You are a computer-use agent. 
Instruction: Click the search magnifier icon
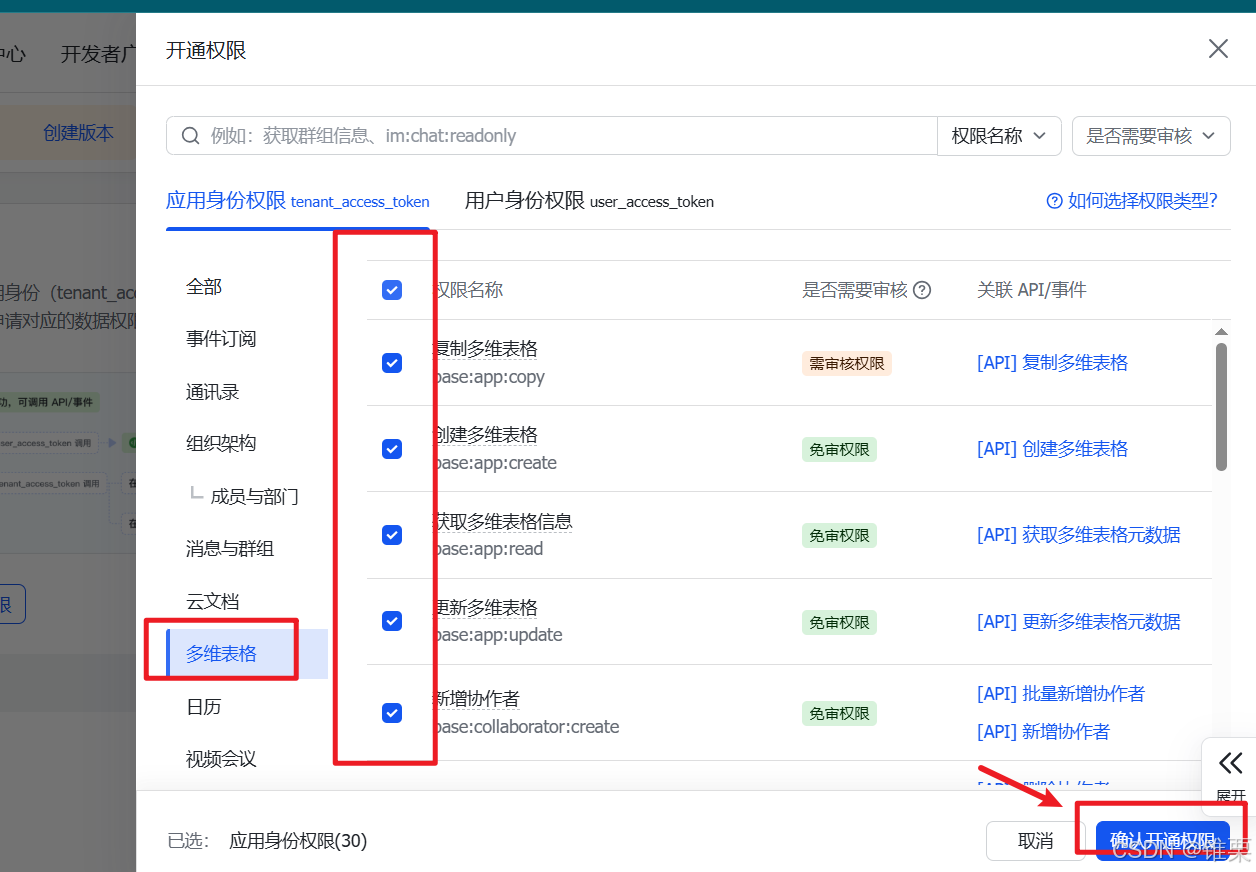pos(190,135)
